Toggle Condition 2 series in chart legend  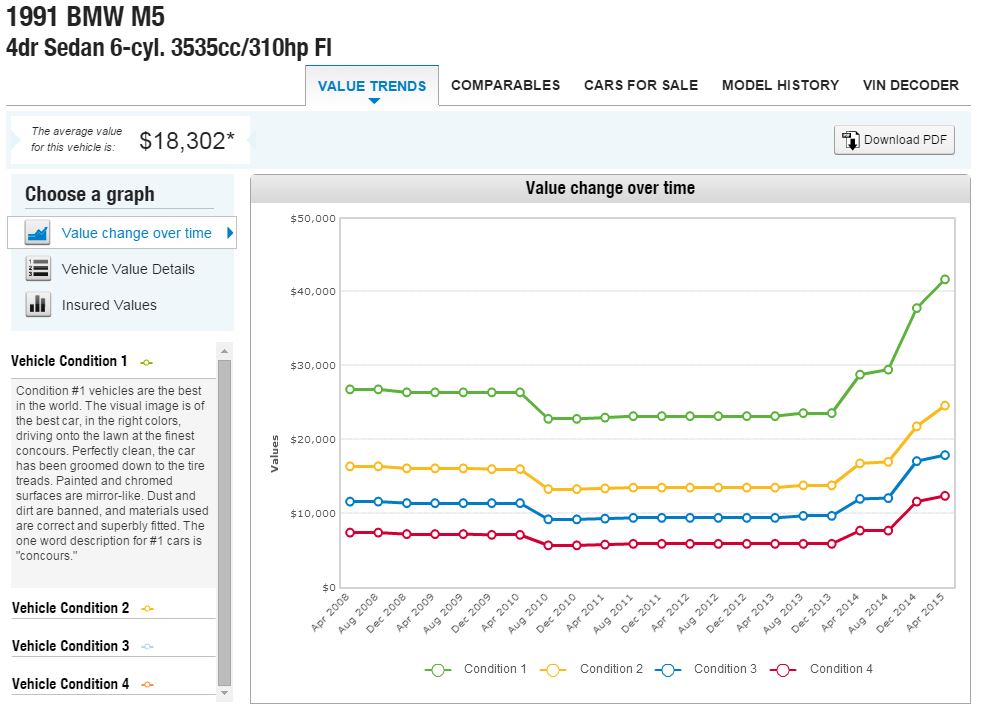(610, 669)
